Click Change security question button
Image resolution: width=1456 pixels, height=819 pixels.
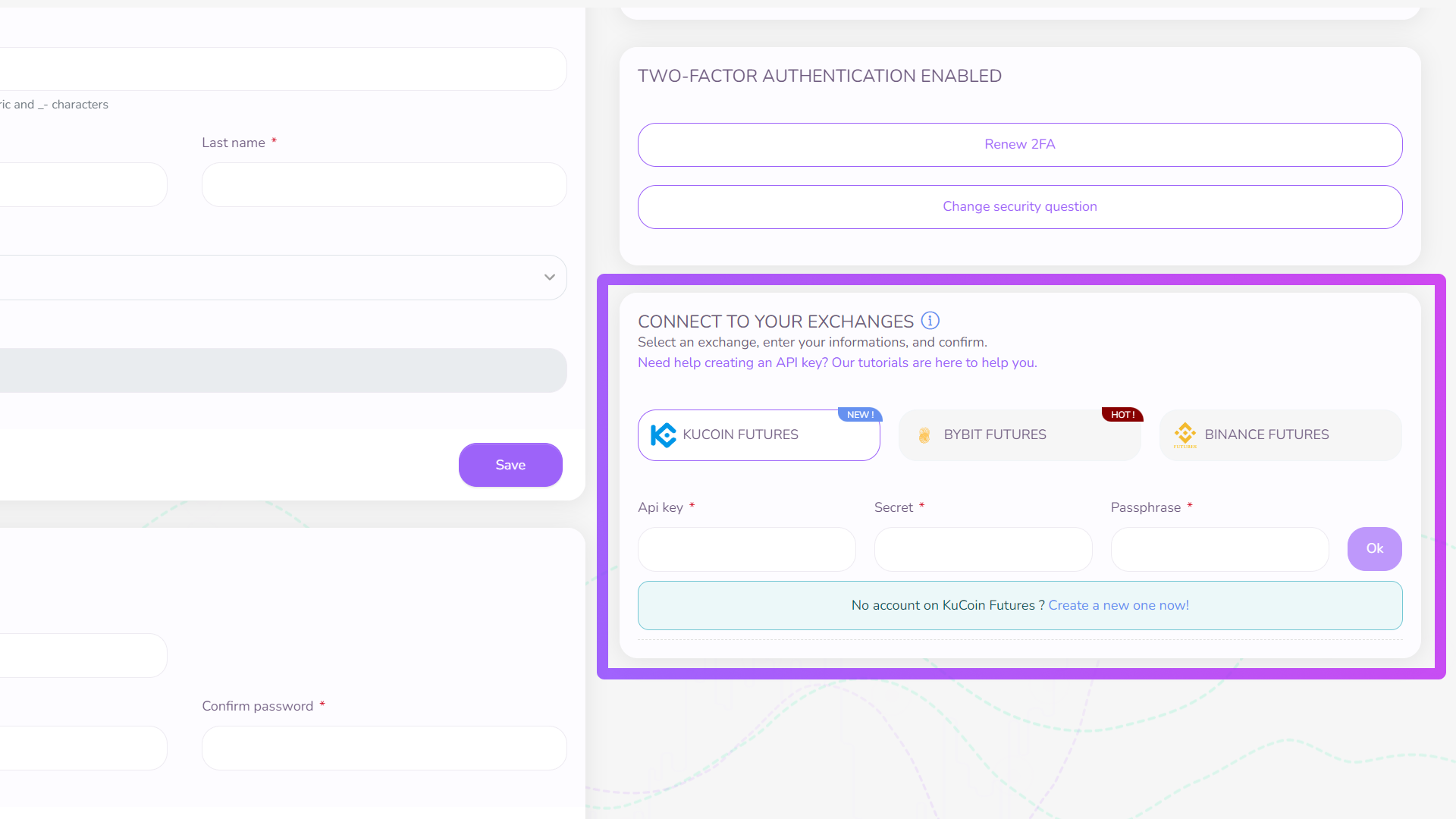click(x=1019, y=207)
